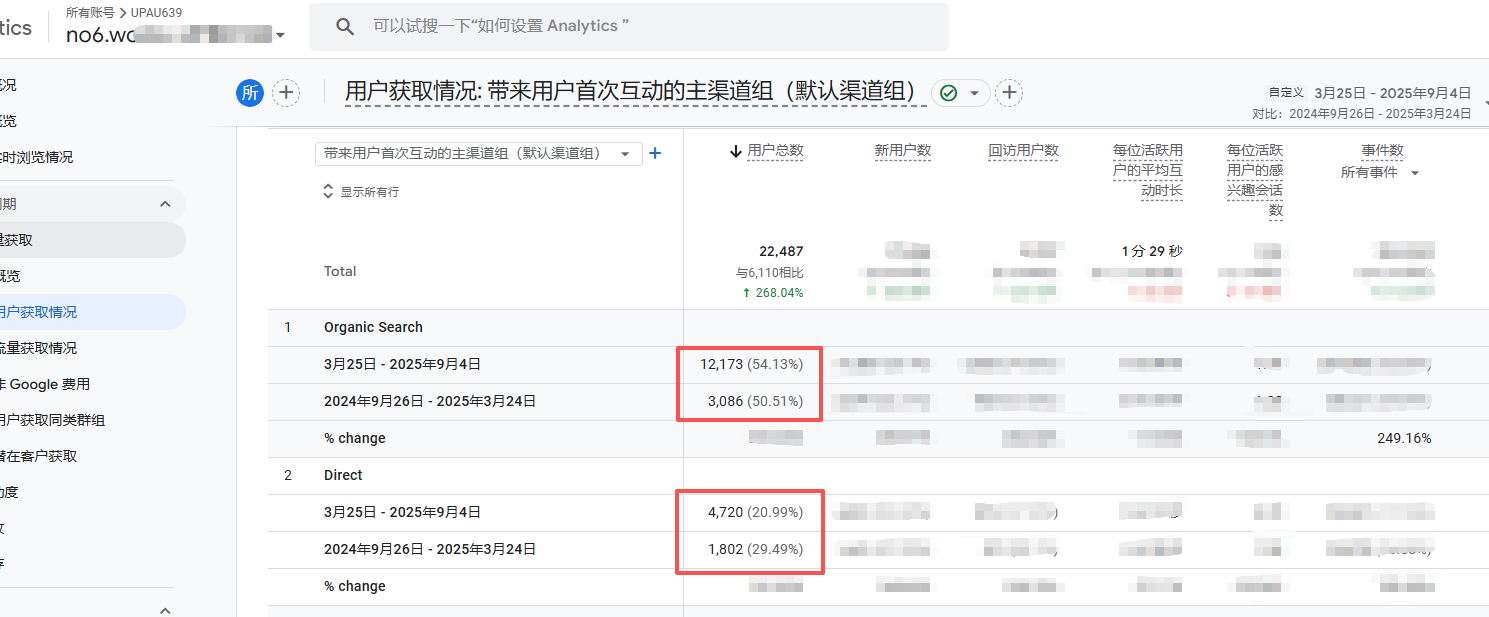Click the sort arrow beside 用户总数
The height and width of the screenshot is (617, 1489).
point(736,151)
